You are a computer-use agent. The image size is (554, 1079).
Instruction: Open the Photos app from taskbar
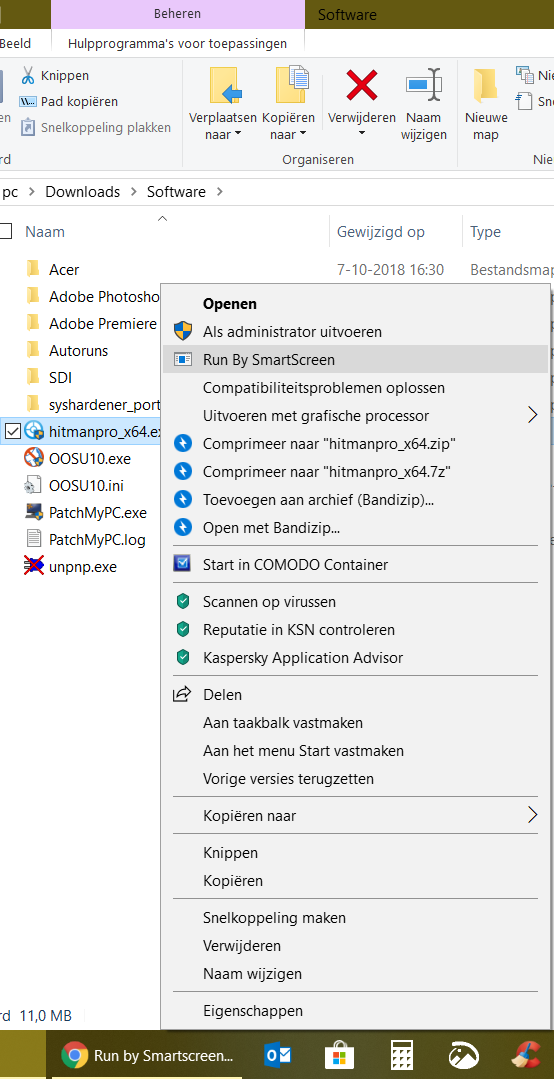click(x=465, y=1055)
